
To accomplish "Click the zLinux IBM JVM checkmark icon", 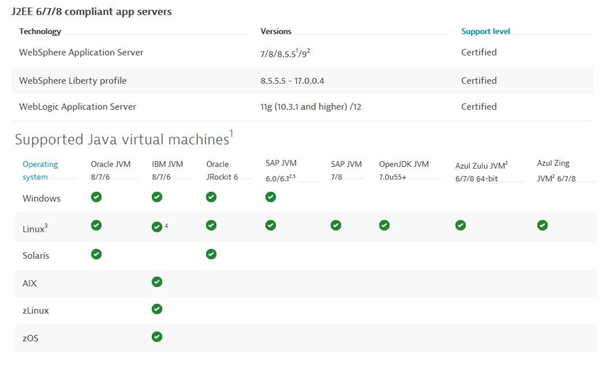I will click(x=157, y=309).
